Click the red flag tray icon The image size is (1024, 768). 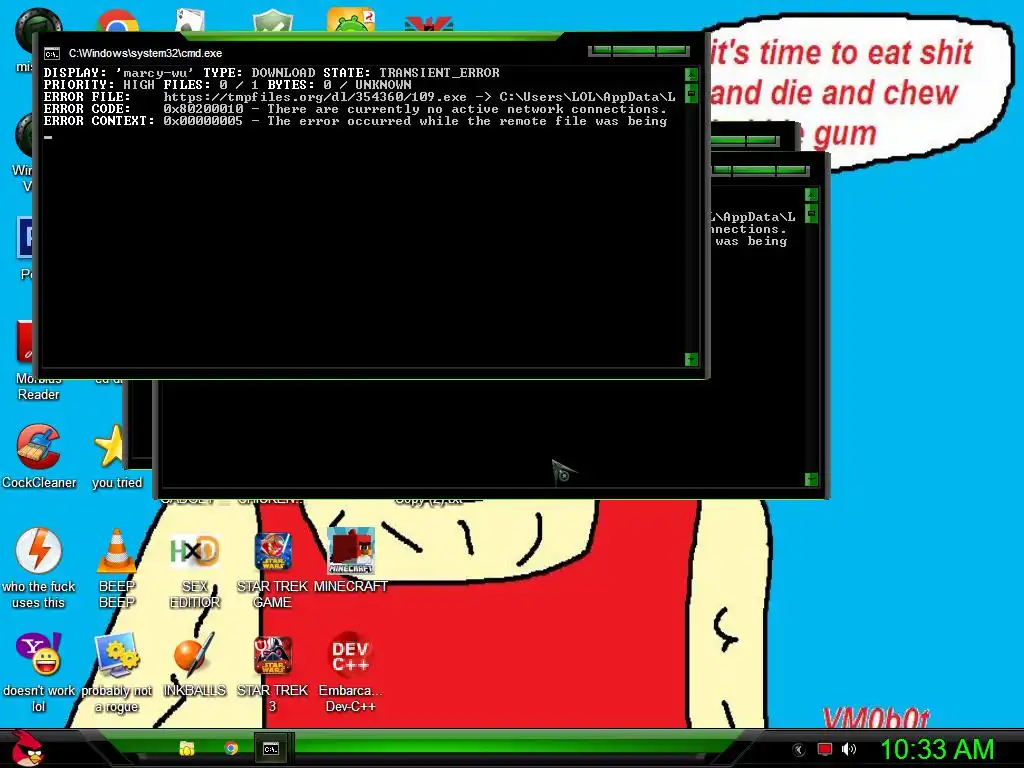point(825,749)
